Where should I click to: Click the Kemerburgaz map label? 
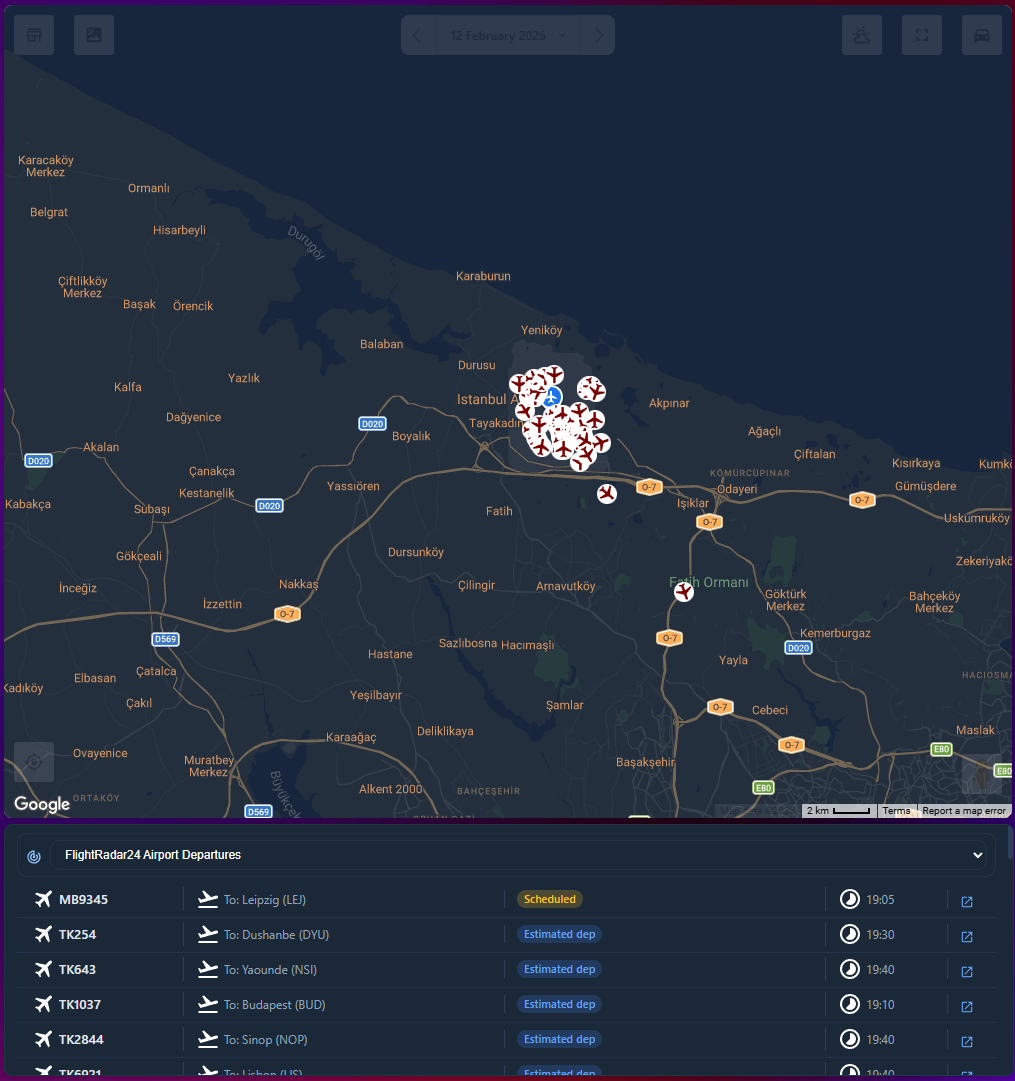point(835,633)
